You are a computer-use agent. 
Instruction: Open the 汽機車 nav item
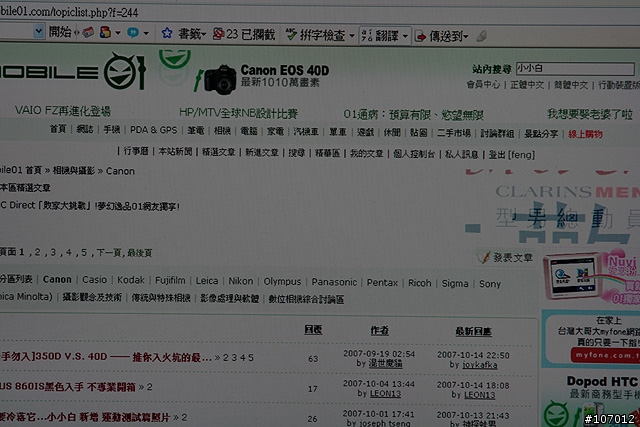click(x=306, y=131)
